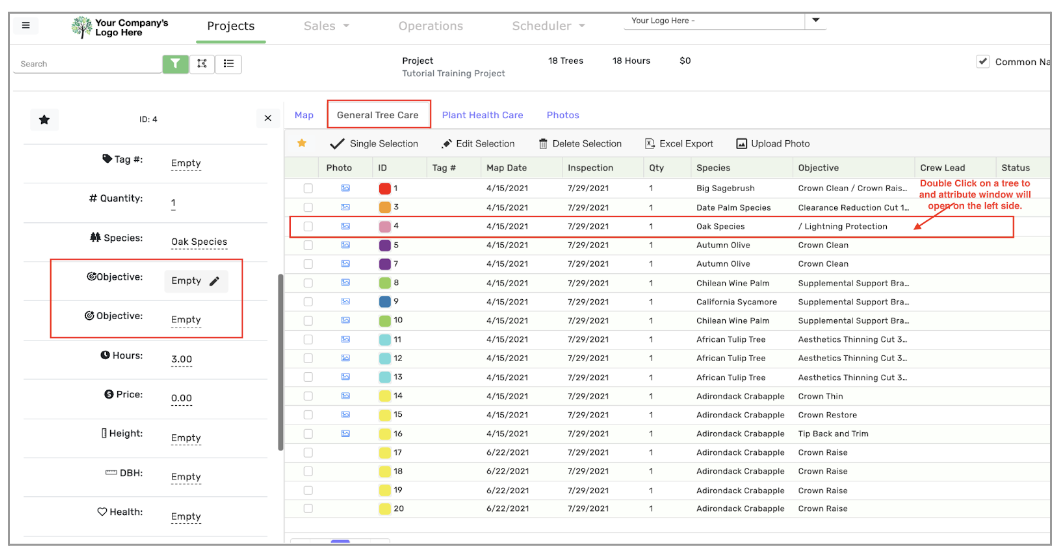Close the attribute panel with the X
1056x548 pixels.
click(x=268, y=118)
